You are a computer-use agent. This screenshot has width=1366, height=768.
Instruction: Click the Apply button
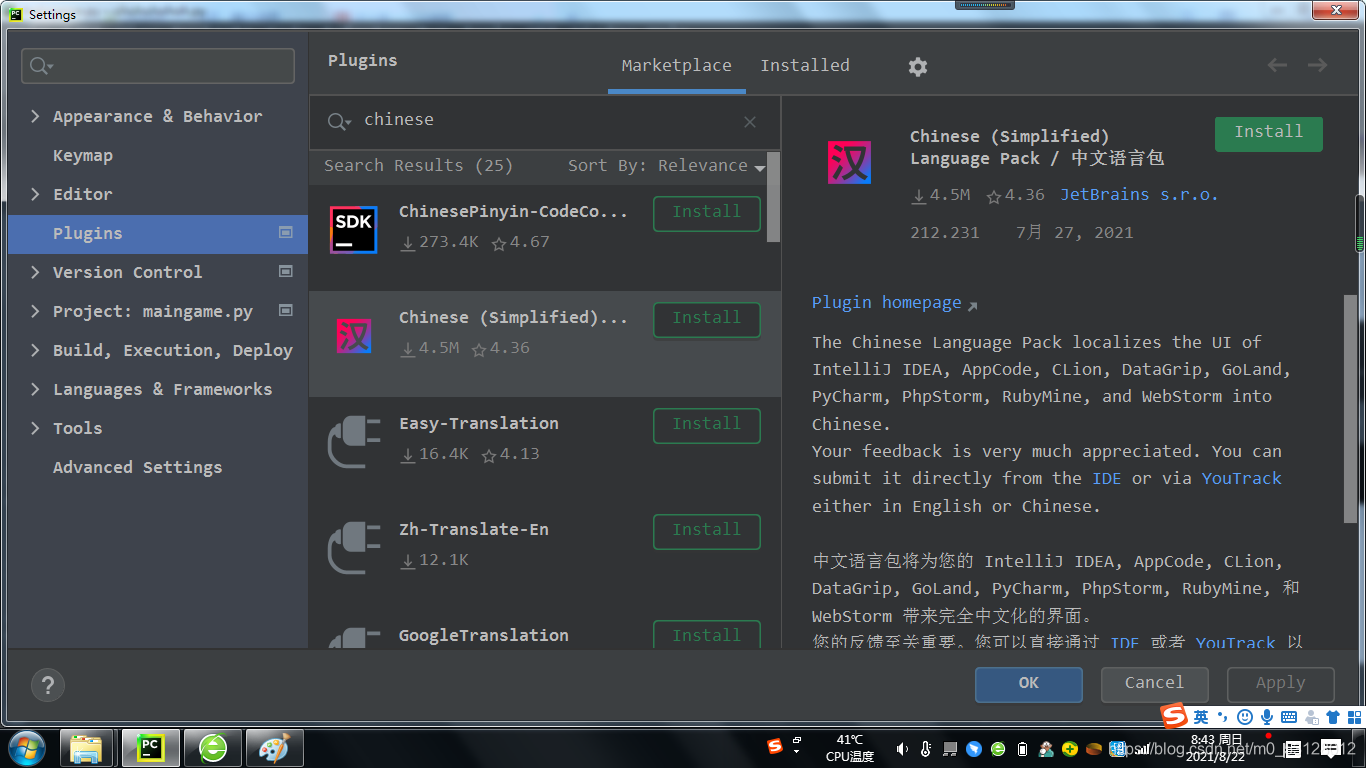(x=1281, y=684)
